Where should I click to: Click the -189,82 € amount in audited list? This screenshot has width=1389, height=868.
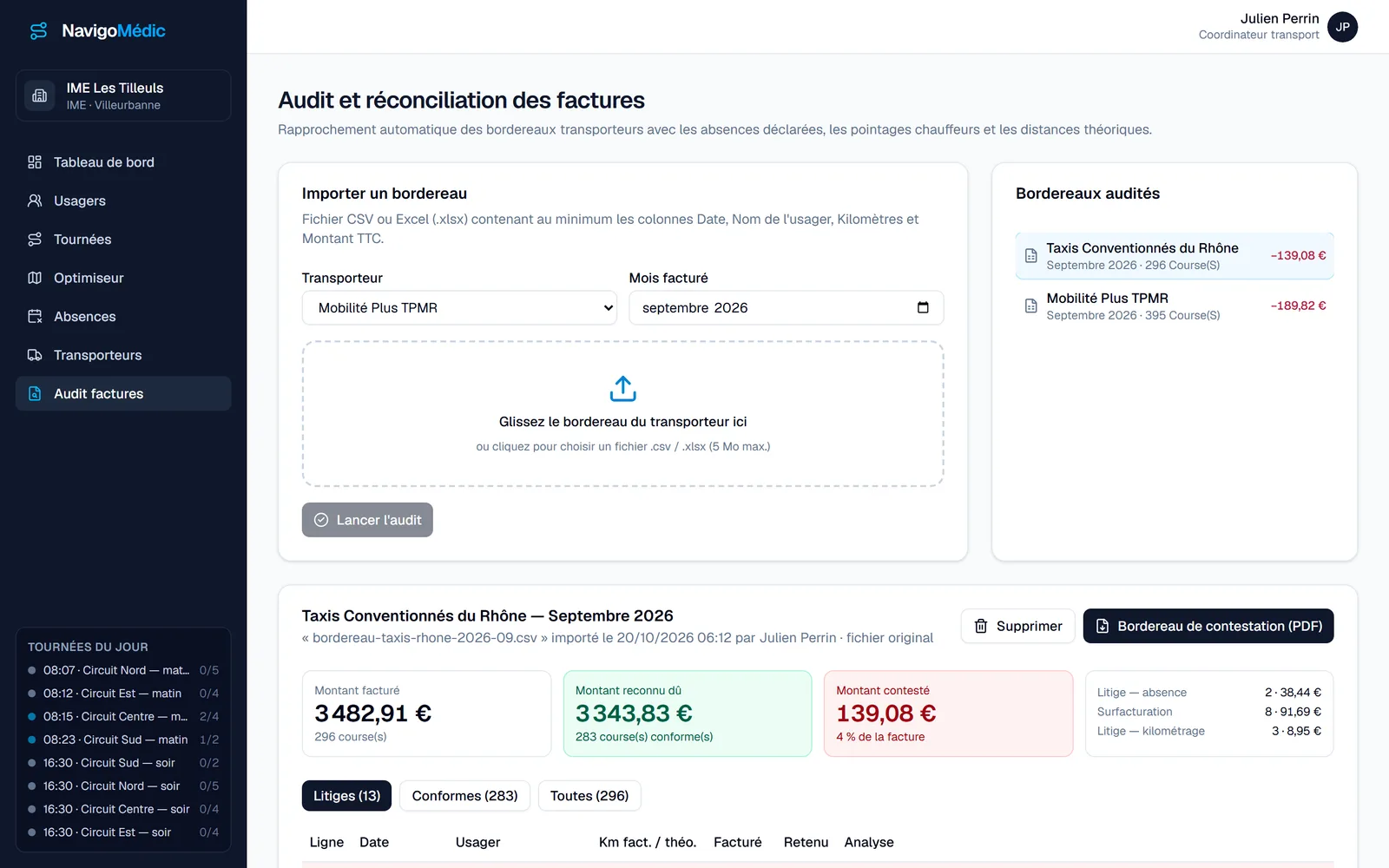point(1298,306)
